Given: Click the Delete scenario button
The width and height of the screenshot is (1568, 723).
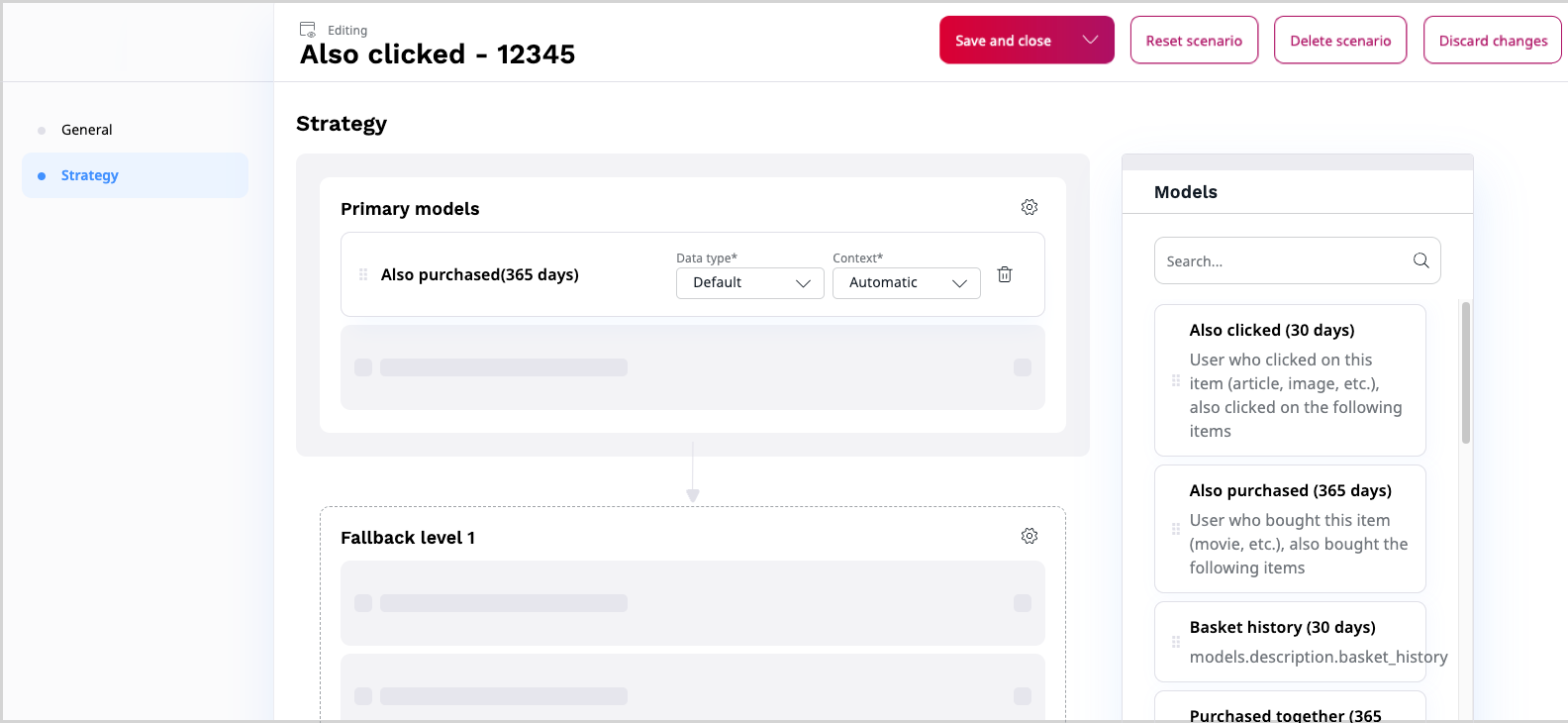Looking at the screenshot, I should pyautogui.click(x=1340, y=41).
